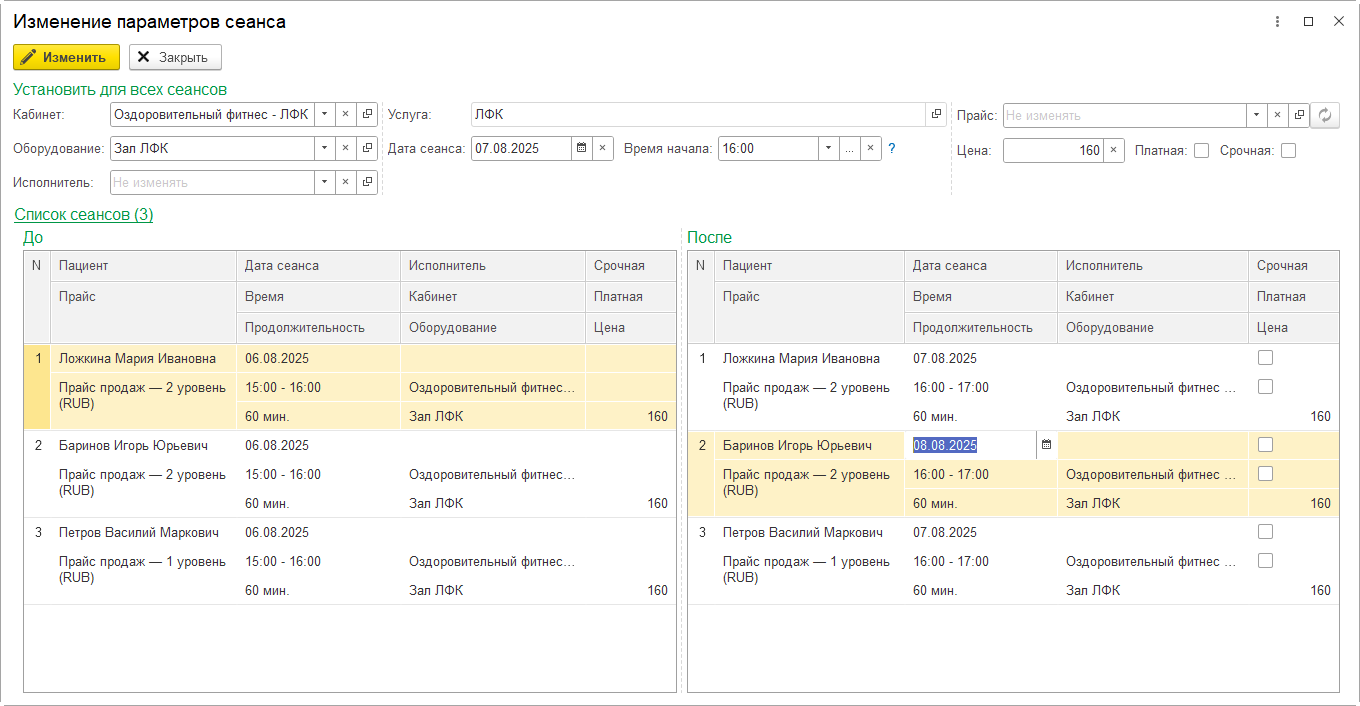Viewport: 1360px width, 706px height.
Task: Open the calendar picker for Дата сеанса
Action: (581, 148)
